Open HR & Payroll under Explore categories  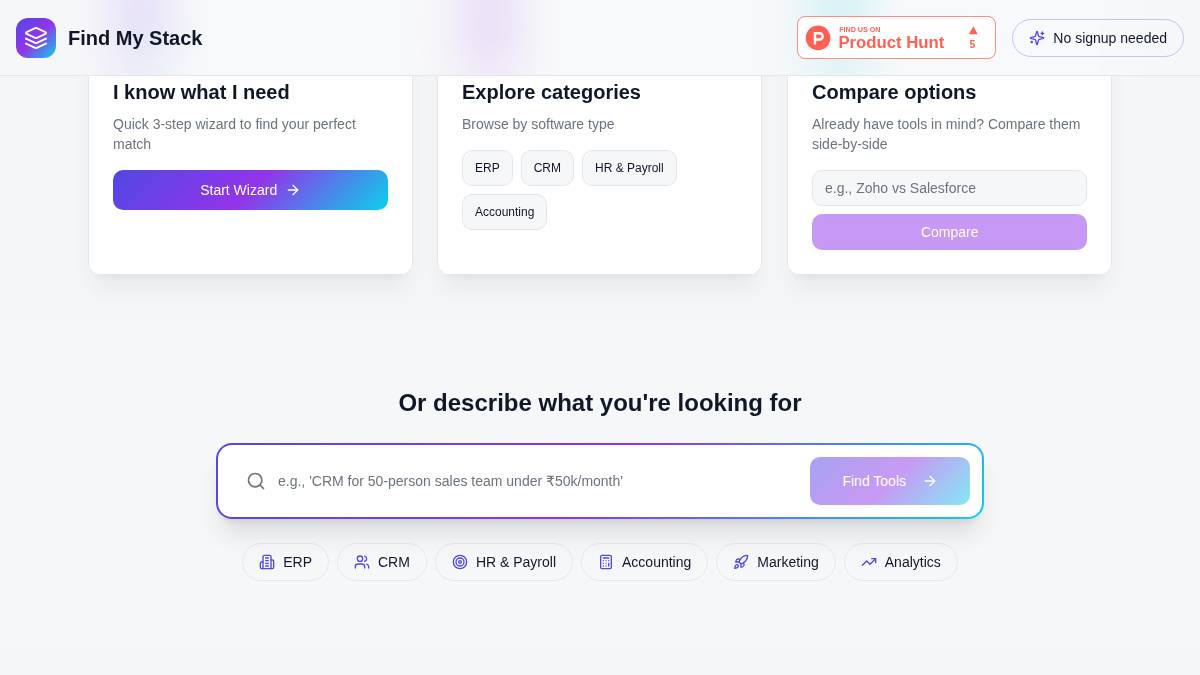tap(629, 168)
